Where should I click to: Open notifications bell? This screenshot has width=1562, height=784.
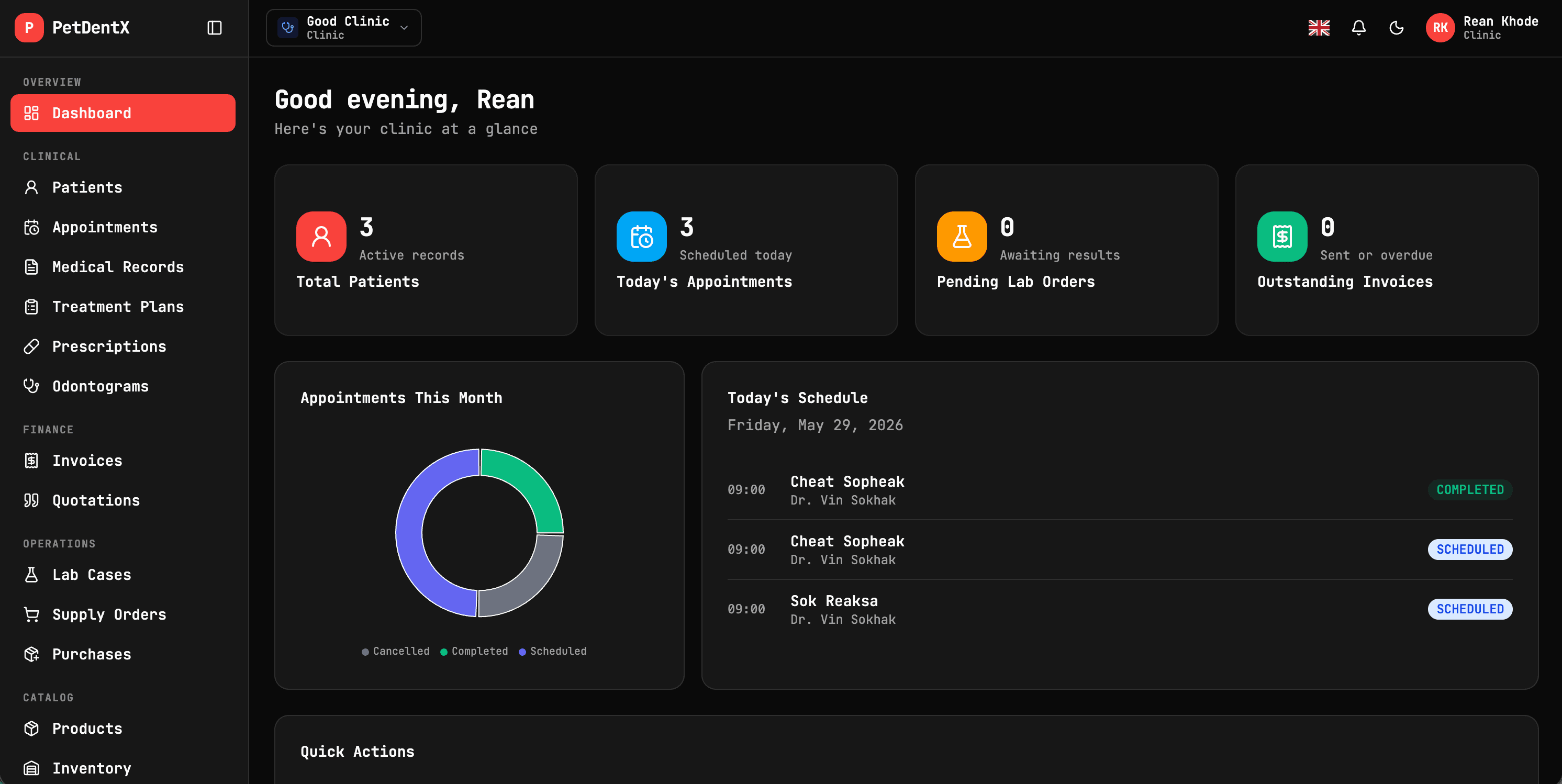1359,28
